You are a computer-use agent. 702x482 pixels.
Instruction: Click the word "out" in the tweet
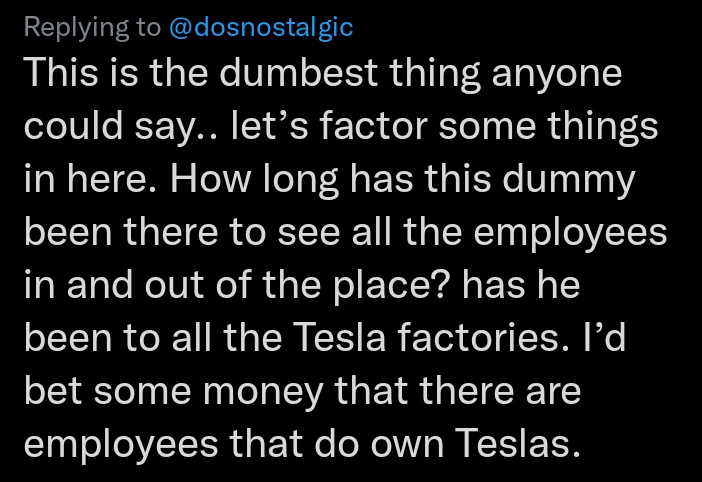174,286
